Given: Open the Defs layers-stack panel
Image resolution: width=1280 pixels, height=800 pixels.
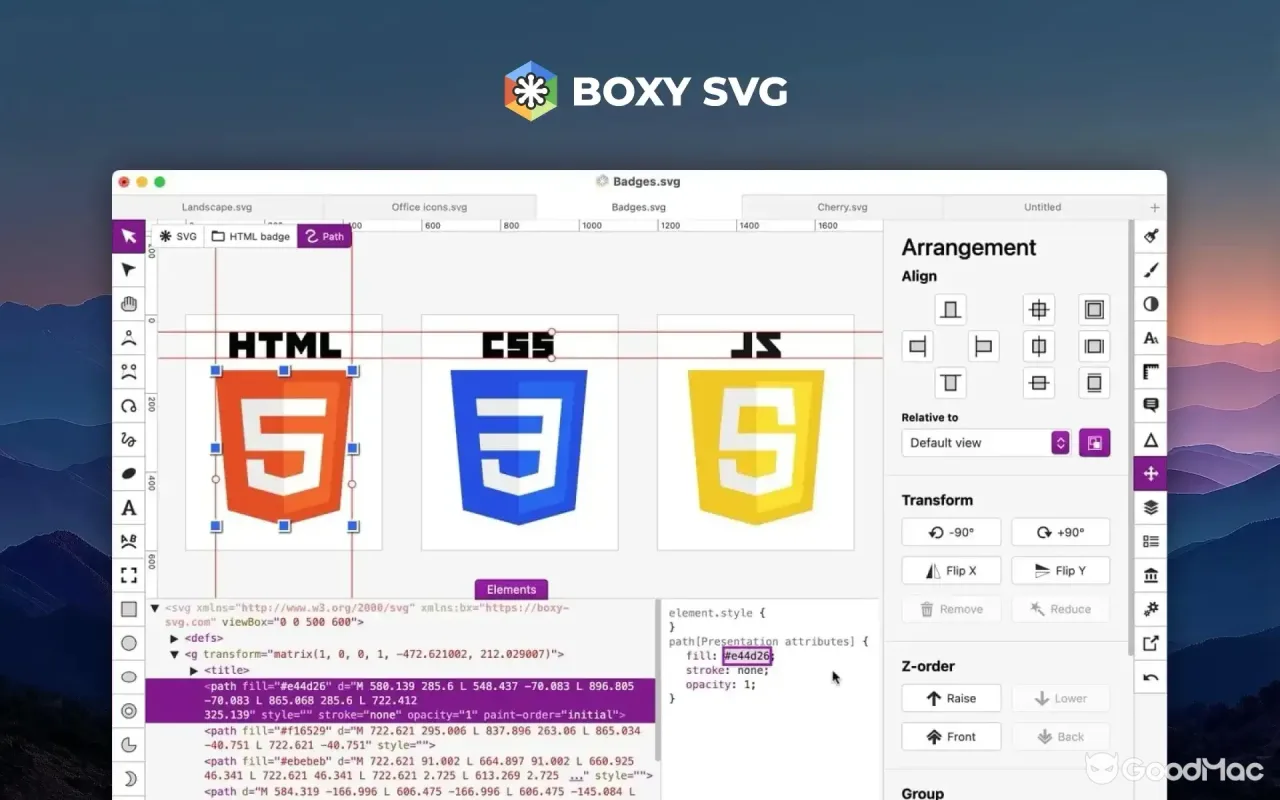Looking at the screenshot, I should coord(1151,507).
